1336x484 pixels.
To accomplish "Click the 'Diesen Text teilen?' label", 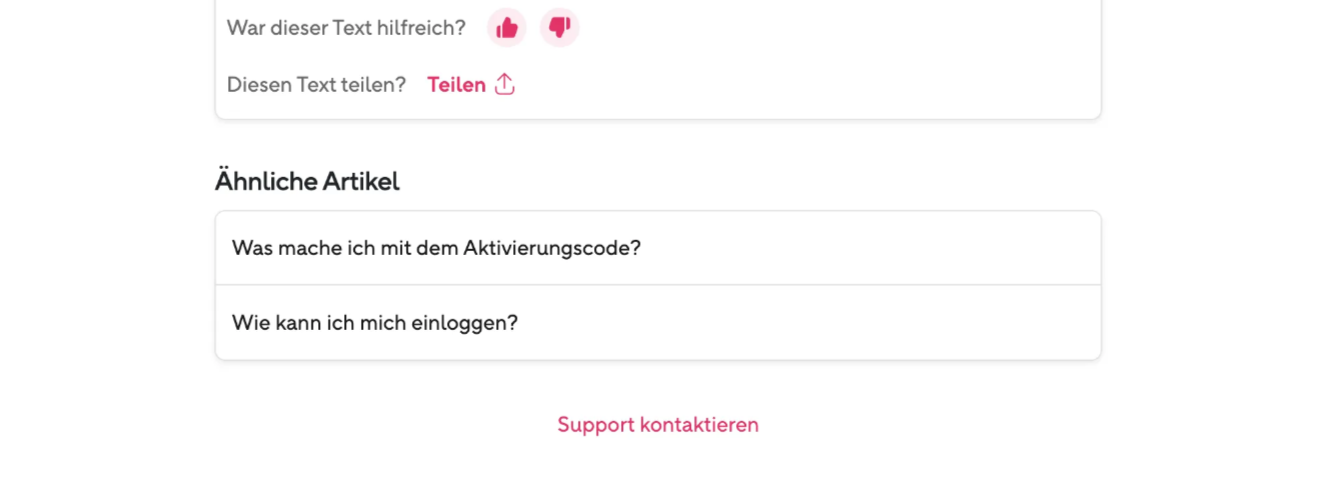I will (316, 85).
